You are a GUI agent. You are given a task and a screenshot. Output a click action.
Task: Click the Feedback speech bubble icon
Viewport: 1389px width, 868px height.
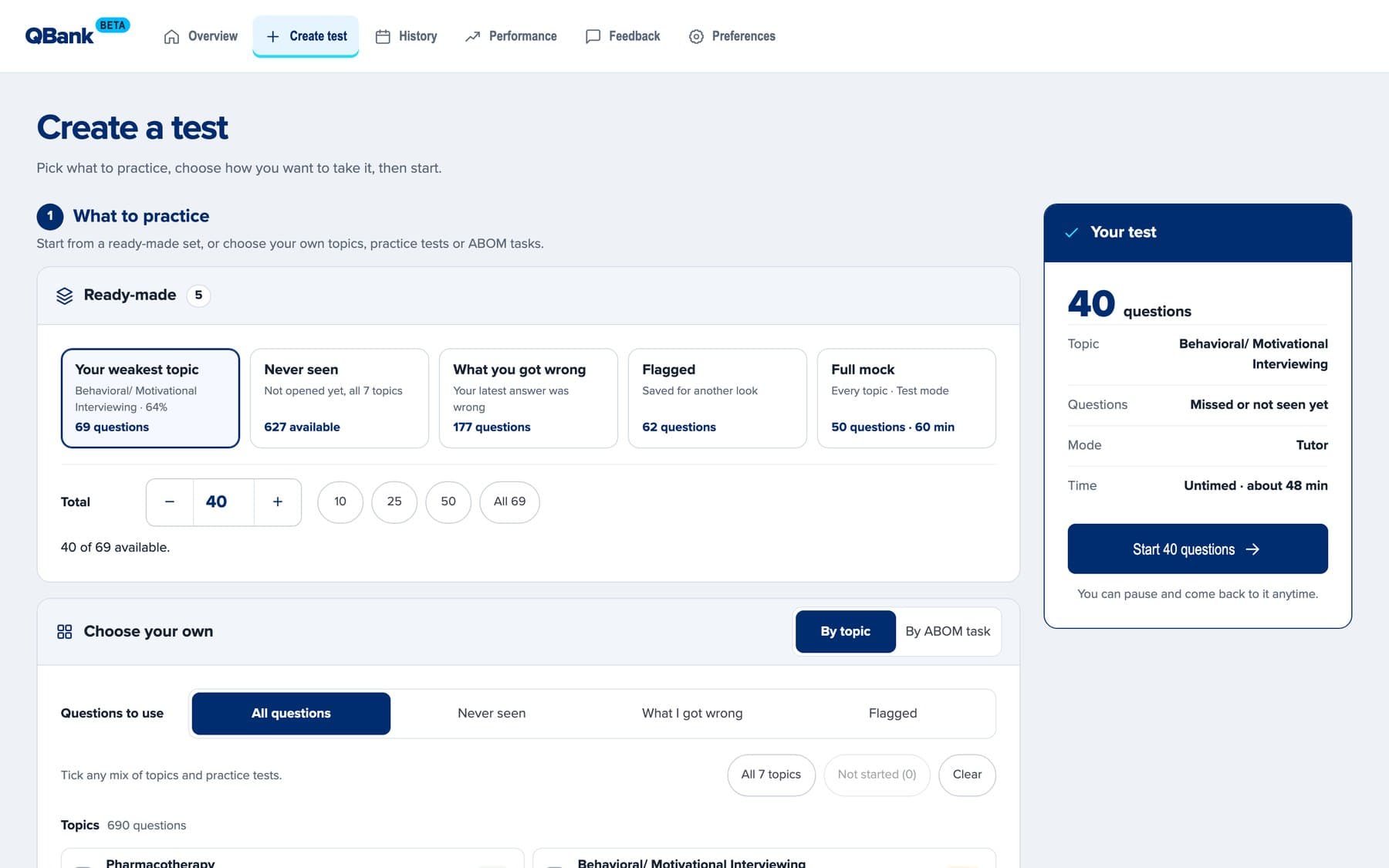tap(593, 36)
